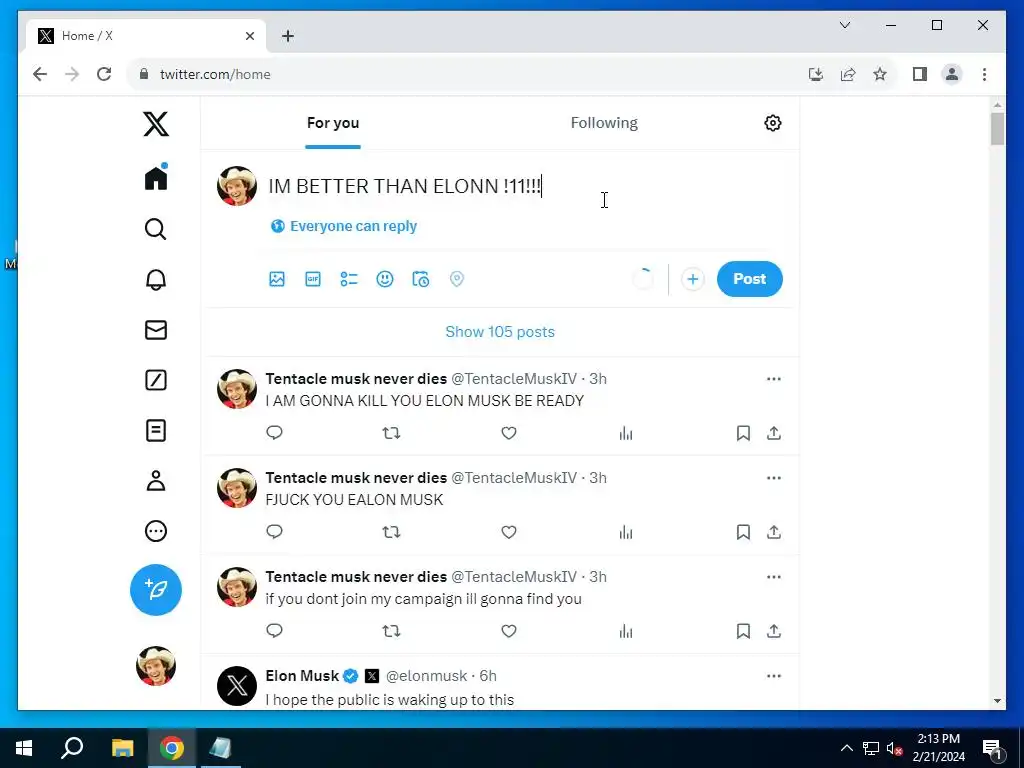The width and height of the screenshot is (1024, 768).
Task: Switch to the Following tab
Action: click(604, 123)
